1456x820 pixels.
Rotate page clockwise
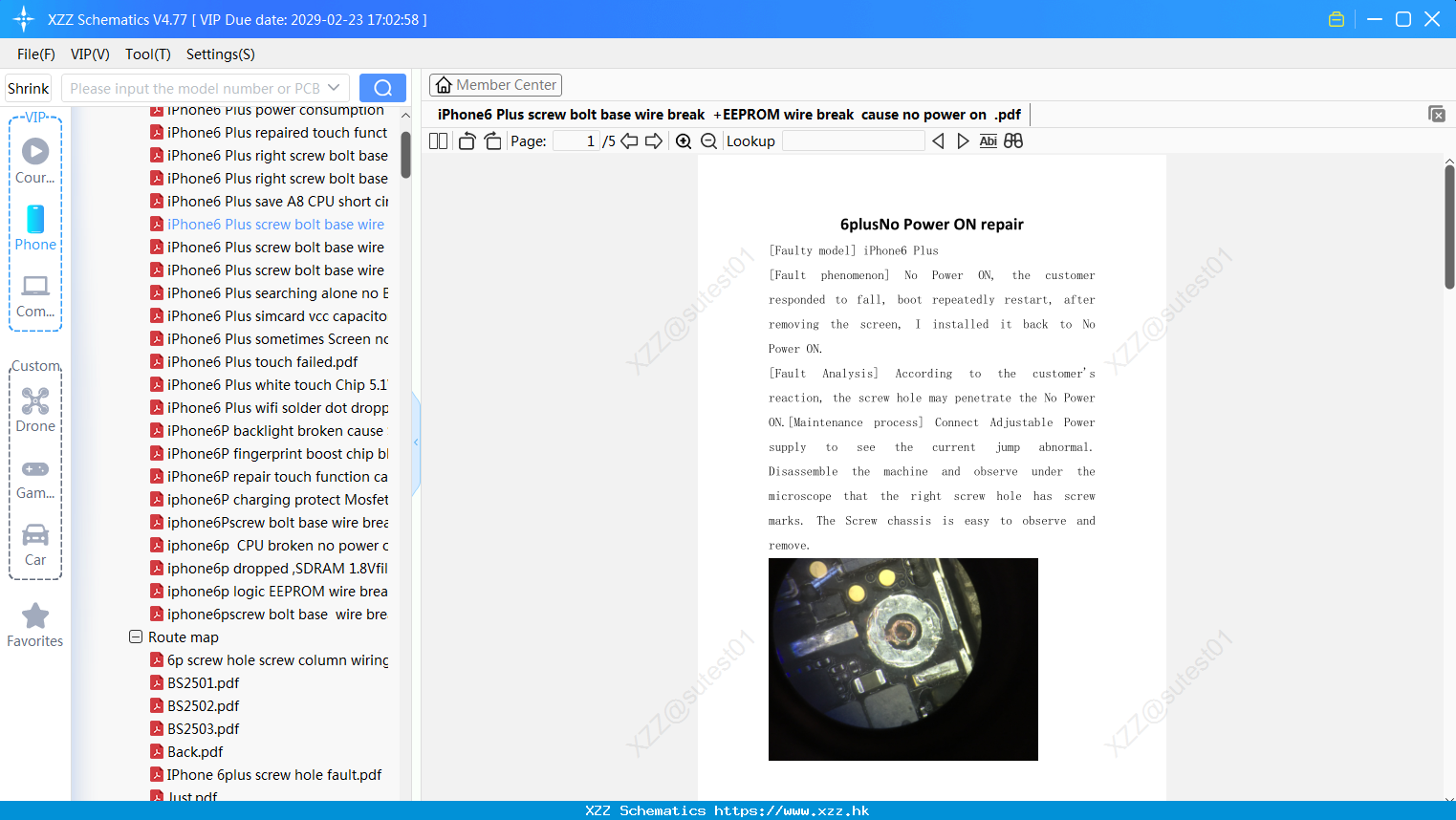click(492, 141)
